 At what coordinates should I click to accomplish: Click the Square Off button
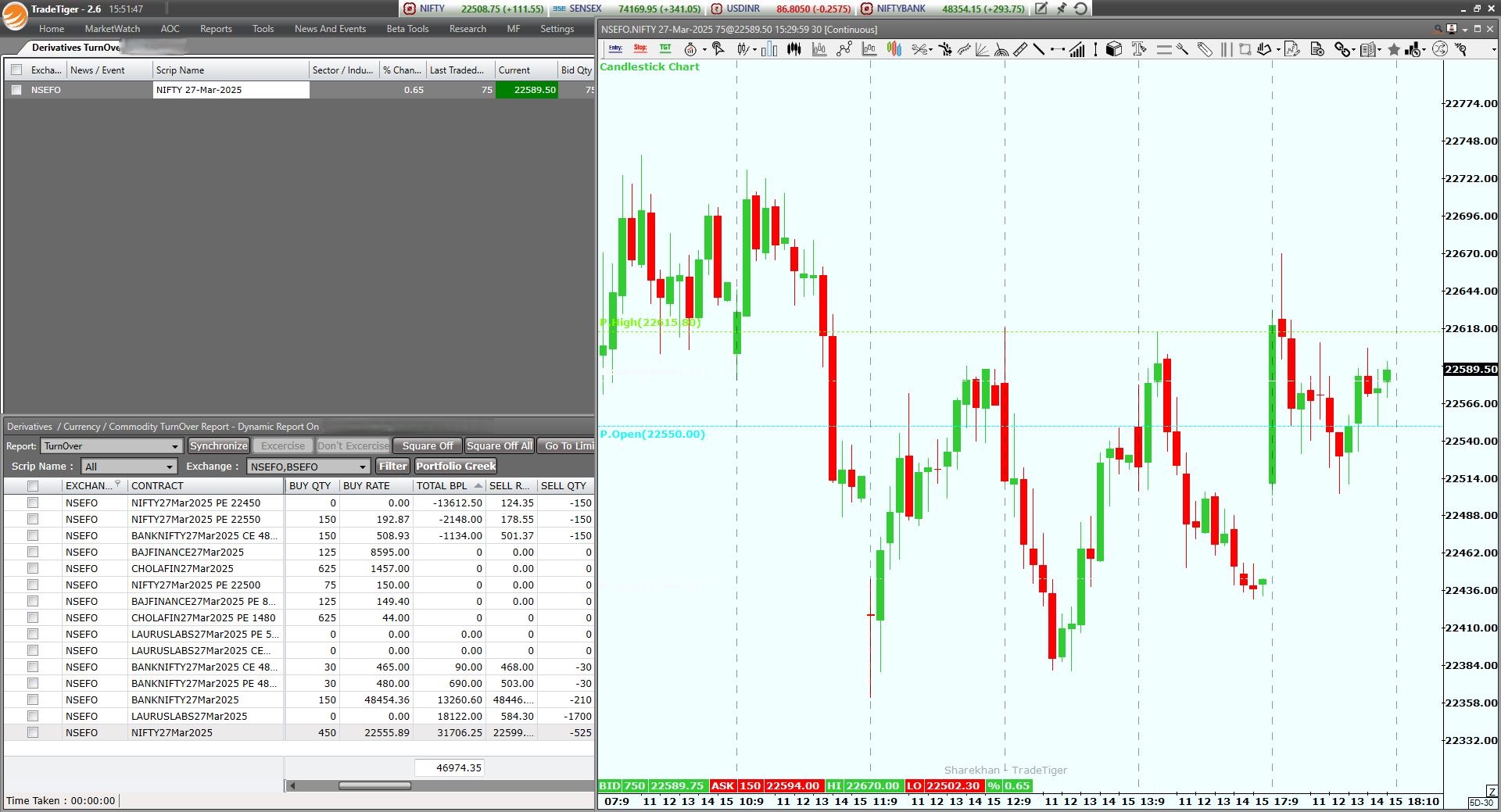[x=428, y=445]
